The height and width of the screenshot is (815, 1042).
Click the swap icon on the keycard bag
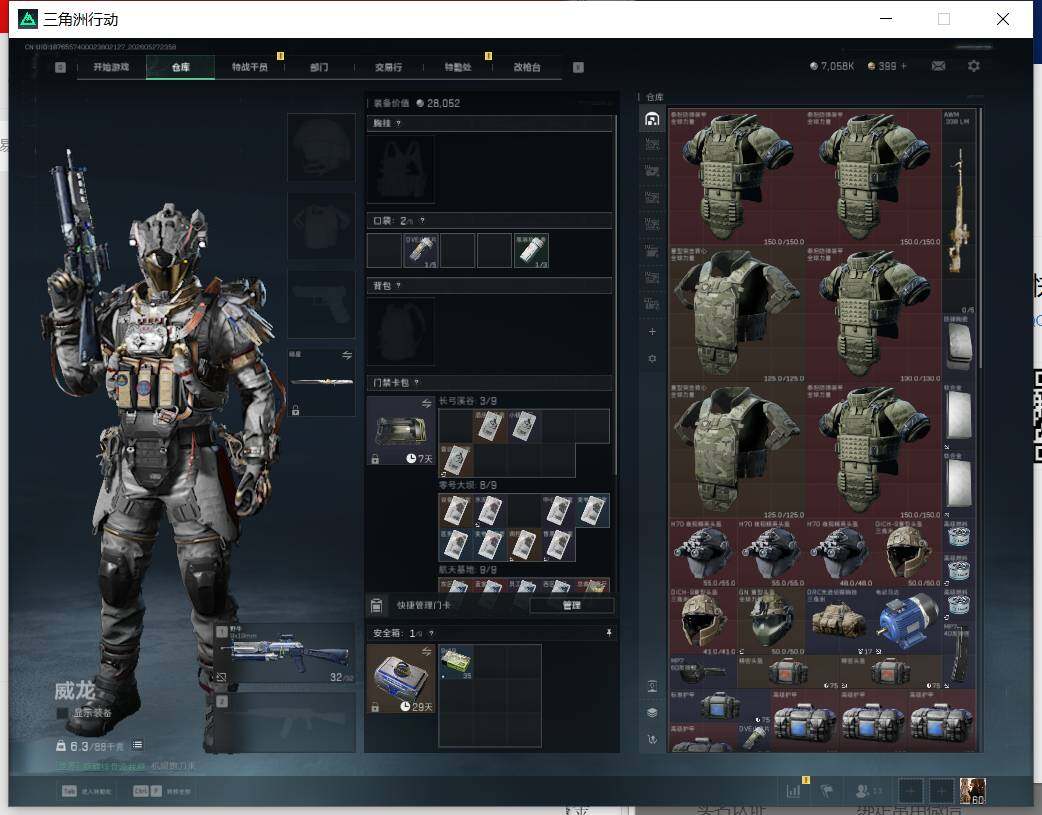(x=426, y=404)
